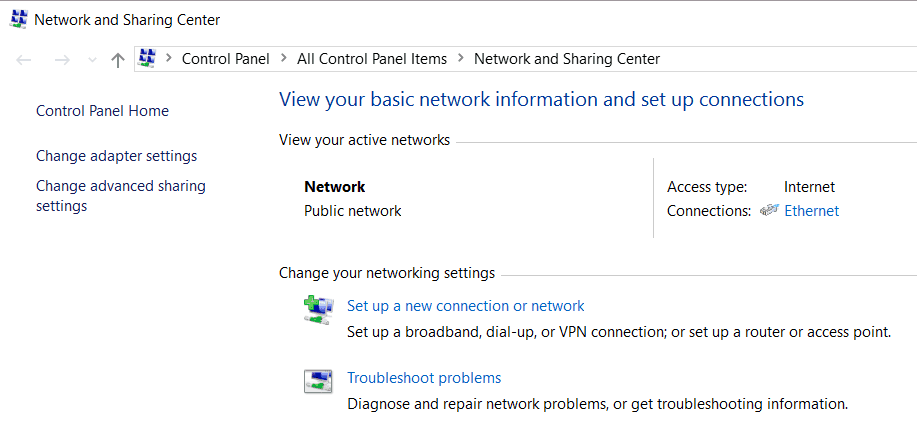This screenshot has width=917, height=446.
Task: Go up one level with Up arrow
Action: coord(118,60)
